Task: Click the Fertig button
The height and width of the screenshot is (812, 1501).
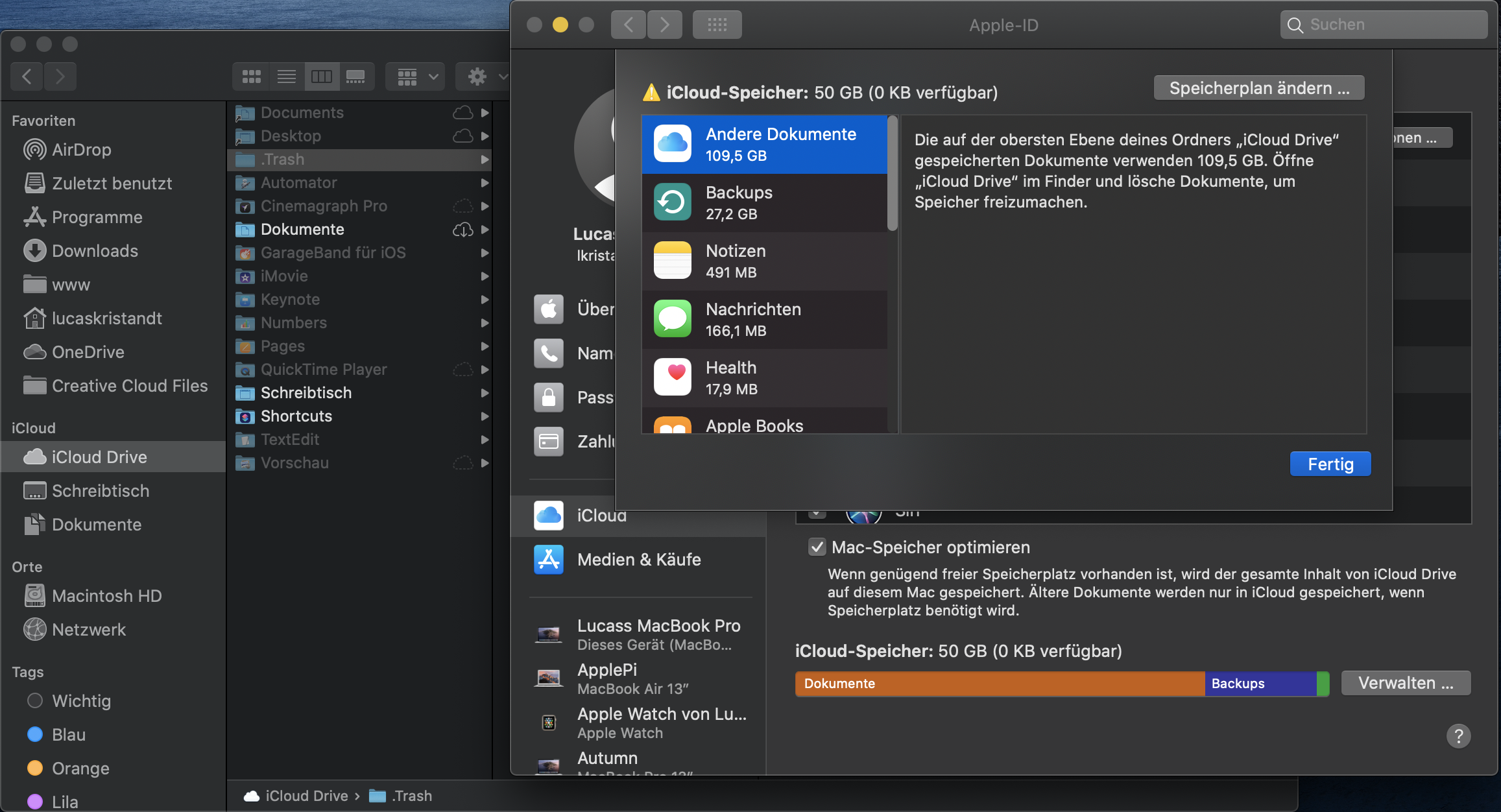Action: click(x=1330, y=464)
